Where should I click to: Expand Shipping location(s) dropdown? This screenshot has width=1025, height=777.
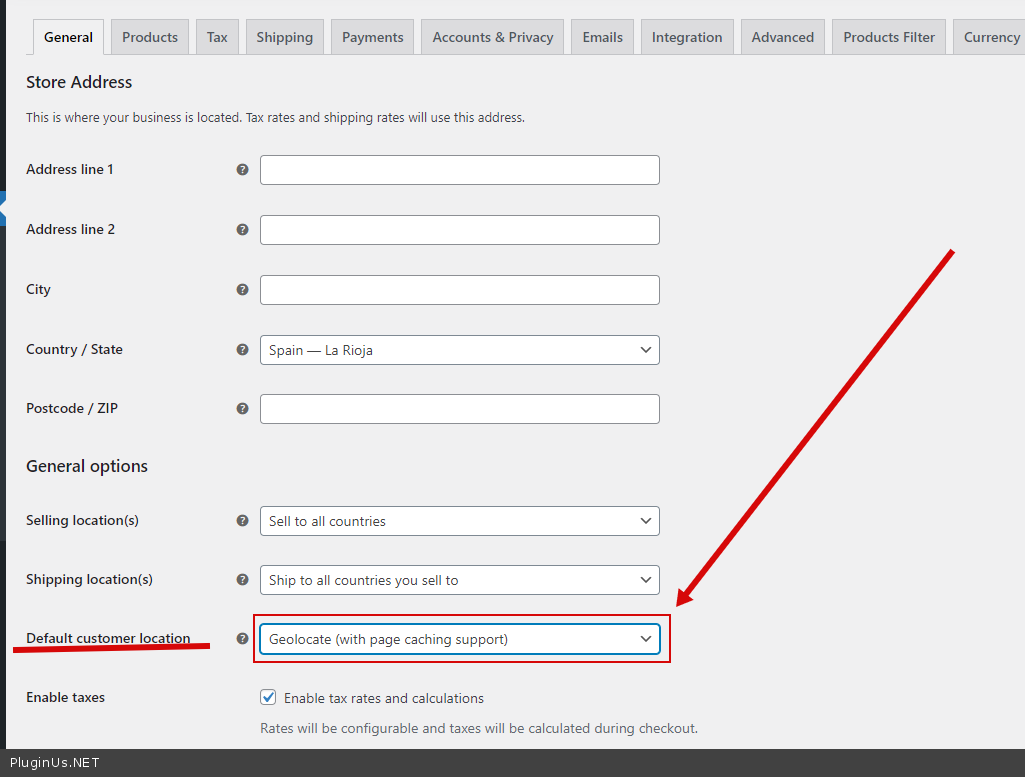459,580
